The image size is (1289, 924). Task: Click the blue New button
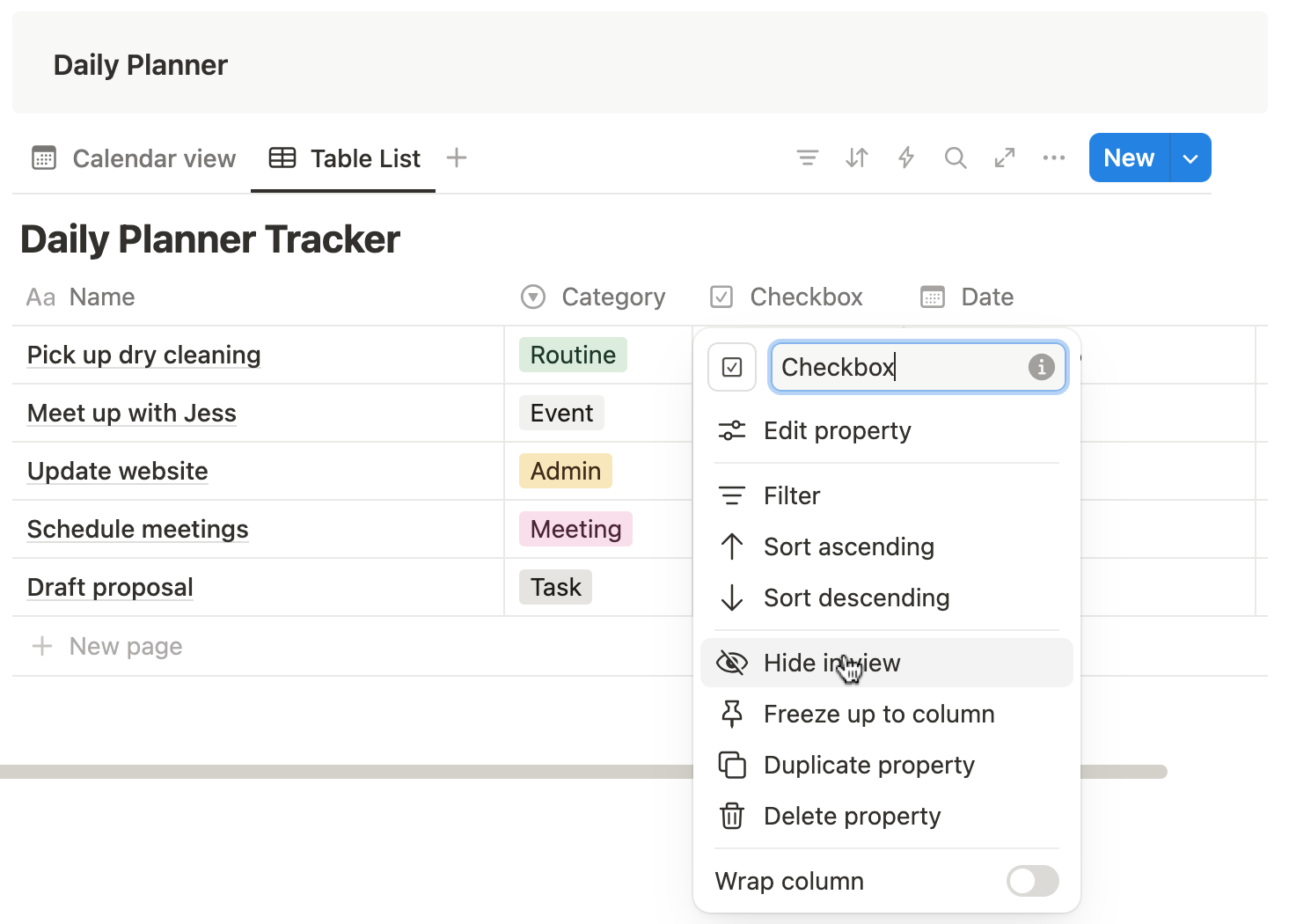click(x=1129, y=158)
